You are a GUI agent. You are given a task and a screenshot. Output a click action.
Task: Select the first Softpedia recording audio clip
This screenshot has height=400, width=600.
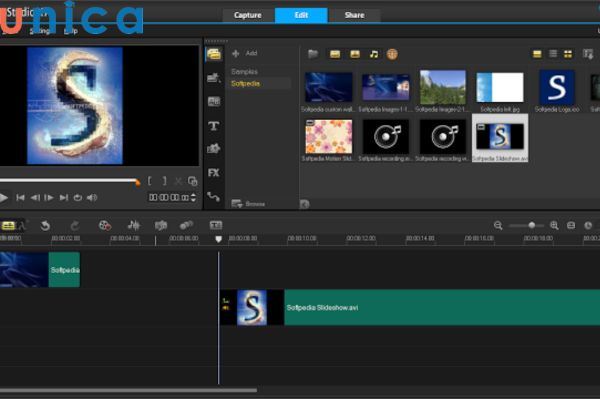click(386, 137)
